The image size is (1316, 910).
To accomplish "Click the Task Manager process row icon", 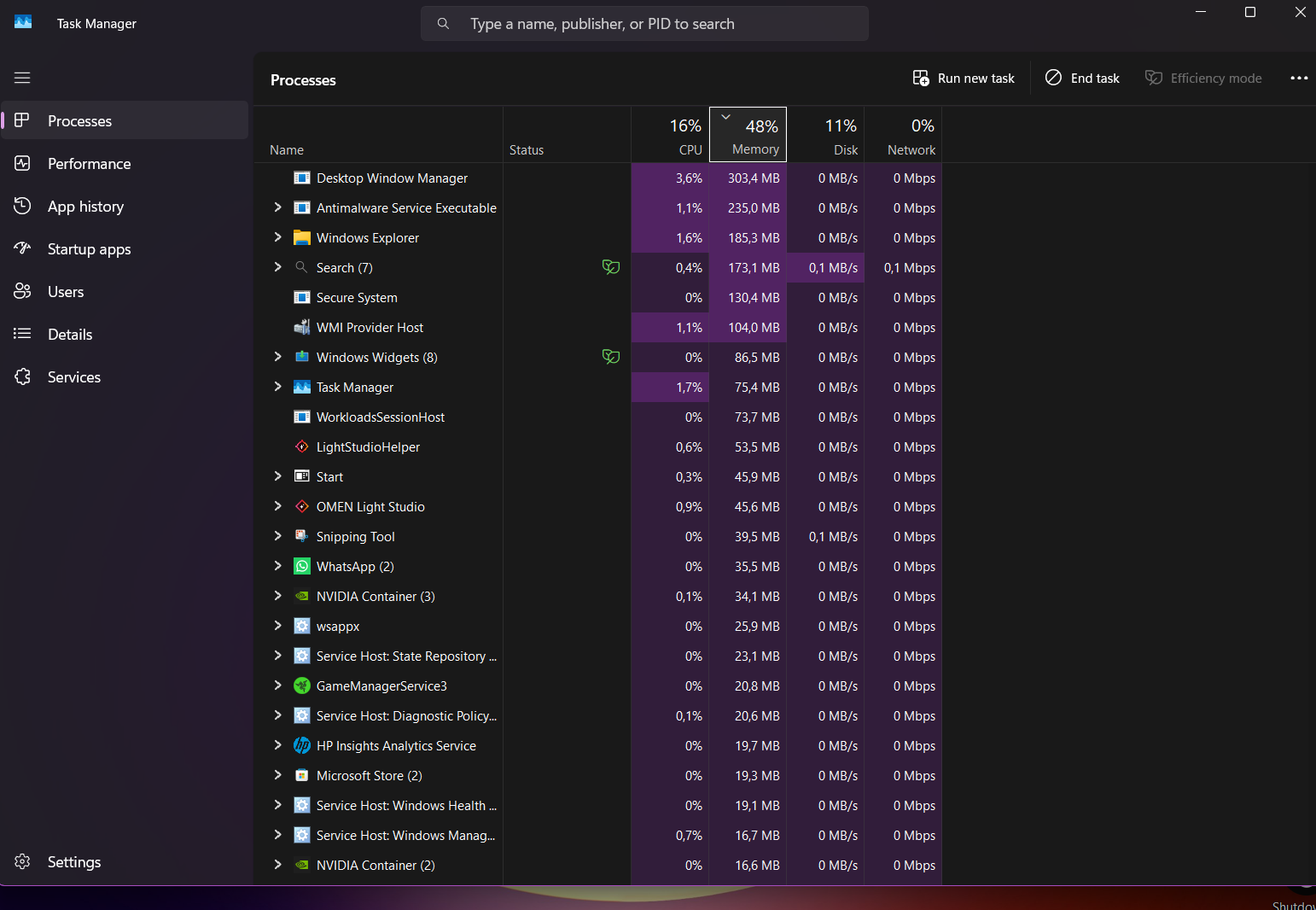I will (302, 387).
